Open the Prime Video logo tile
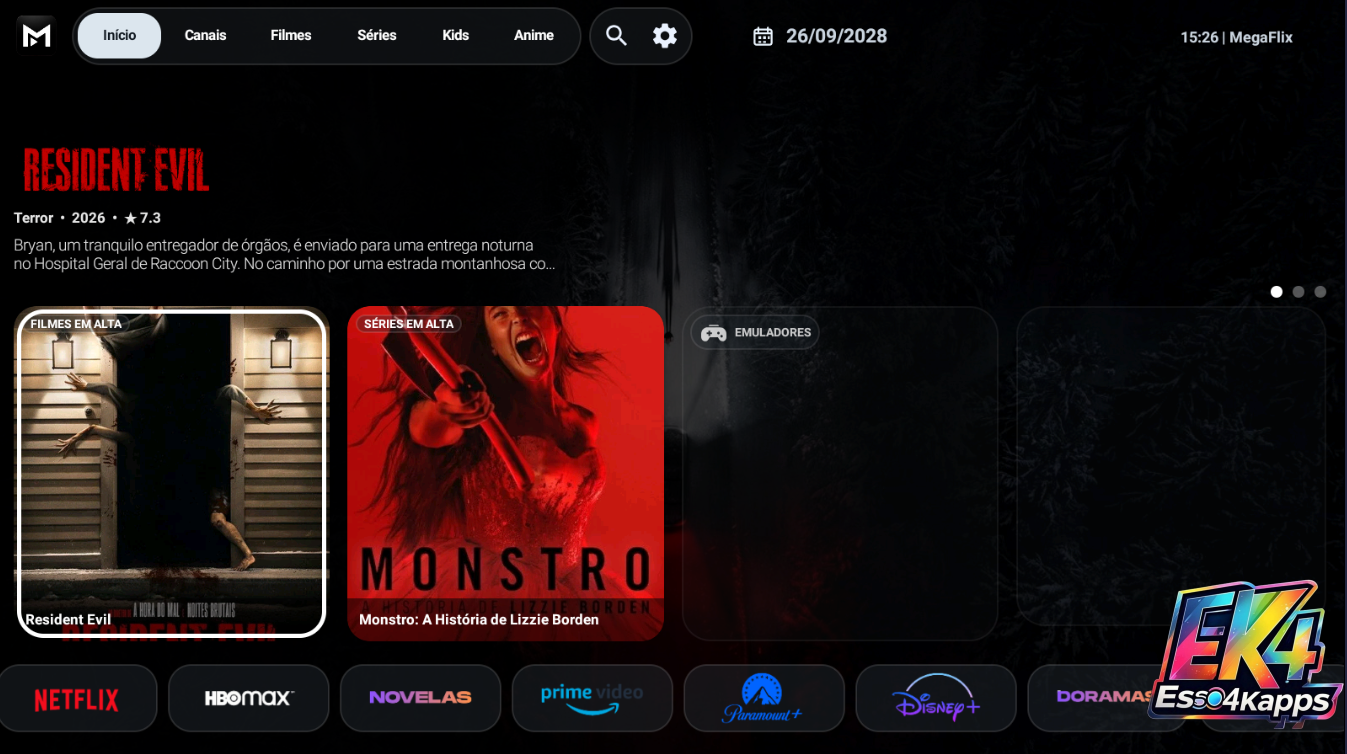1347x754 pixels. point(592,698)
